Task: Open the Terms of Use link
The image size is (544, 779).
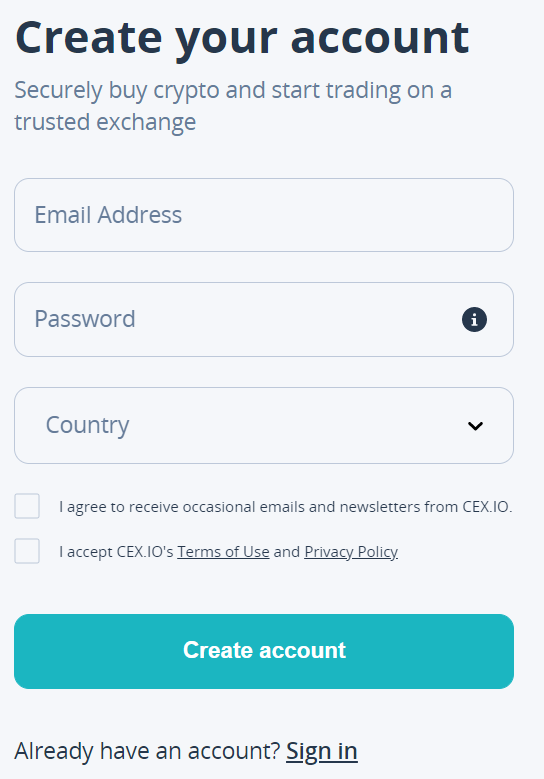Action: point(223,552)
